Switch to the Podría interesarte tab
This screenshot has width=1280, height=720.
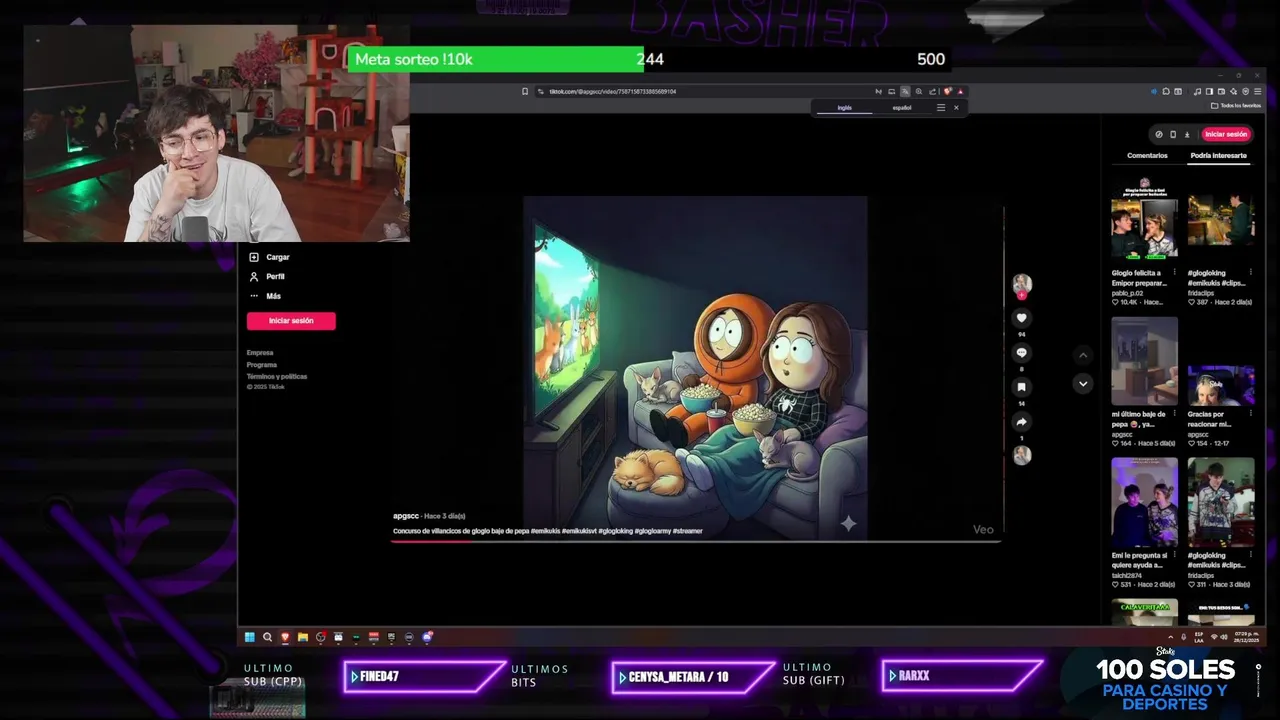click(x=1218, y=156)
